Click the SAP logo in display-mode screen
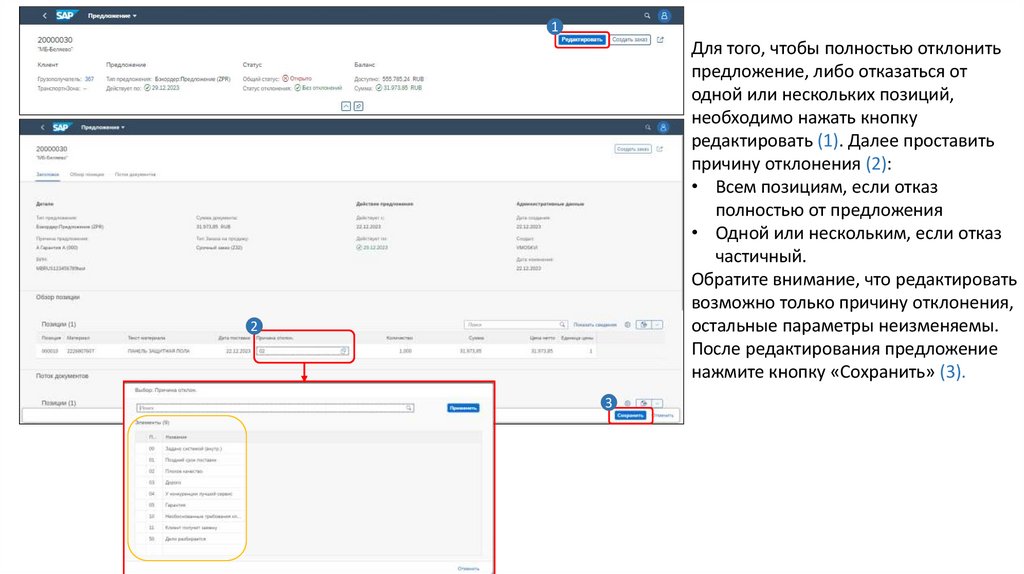The image size is (1024, 574). click(x=66, y=15)
